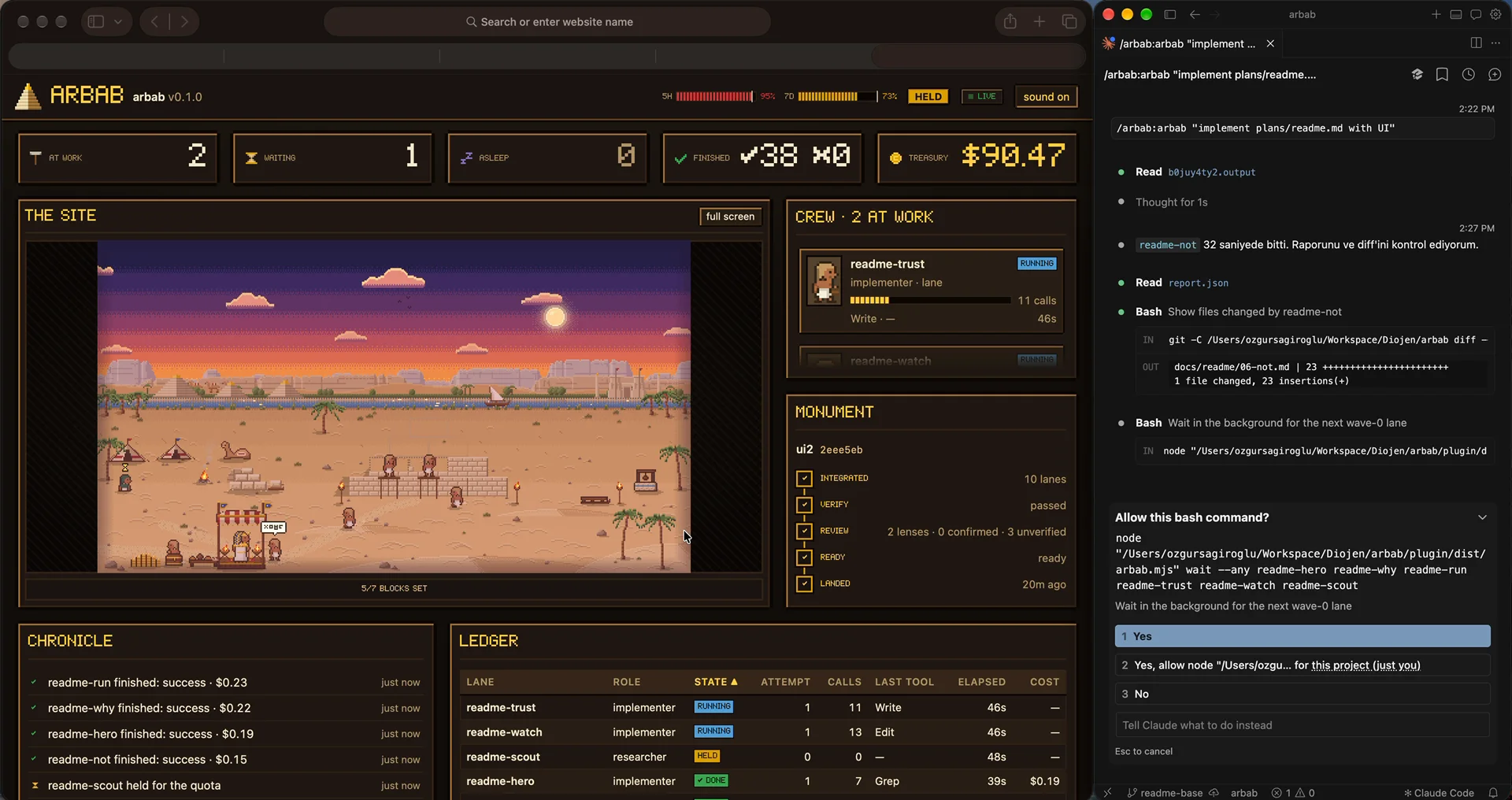
Task: Click the browser Share icon
Action: pos(1010,21)
